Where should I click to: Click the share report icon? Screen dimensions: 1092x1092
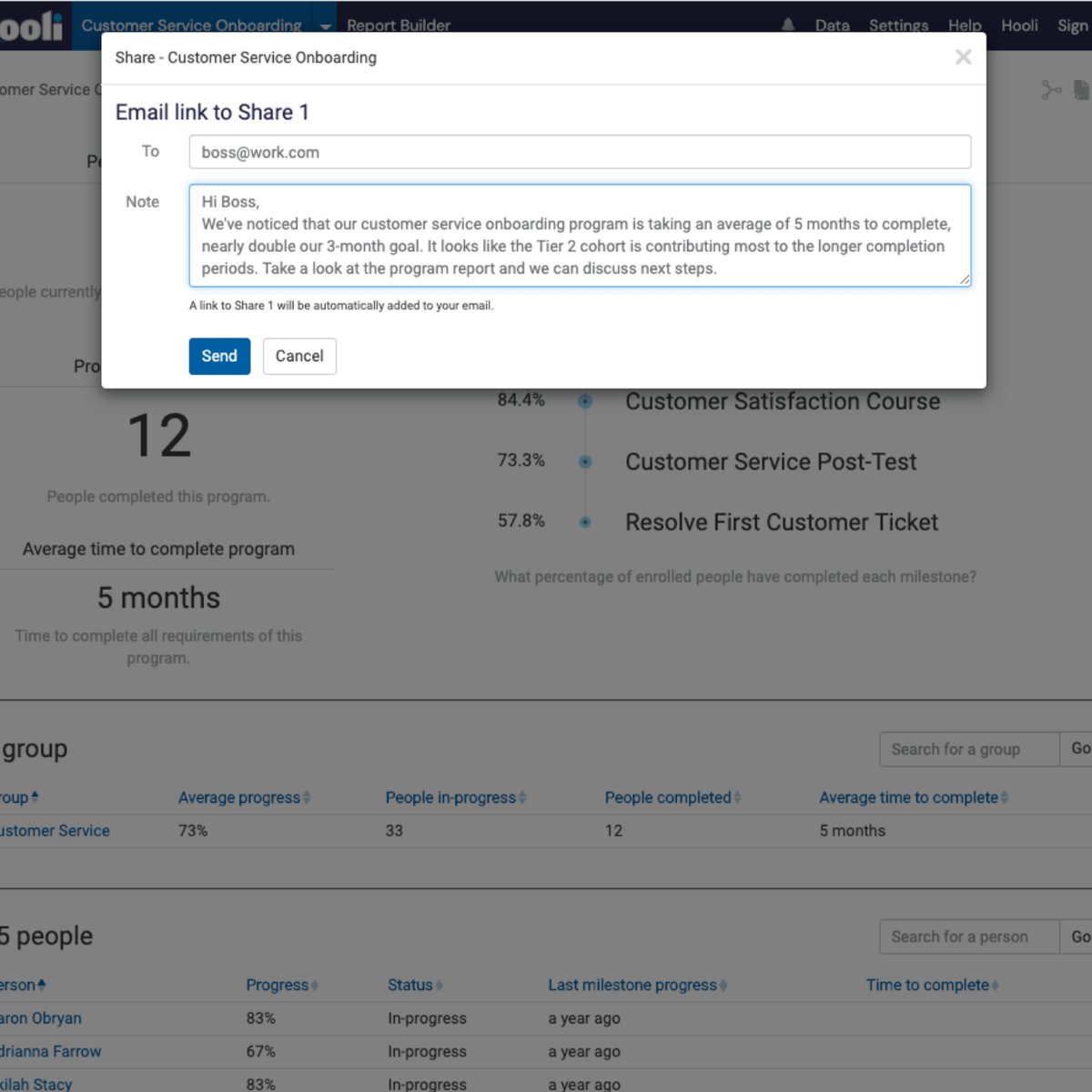[1052, 90]
